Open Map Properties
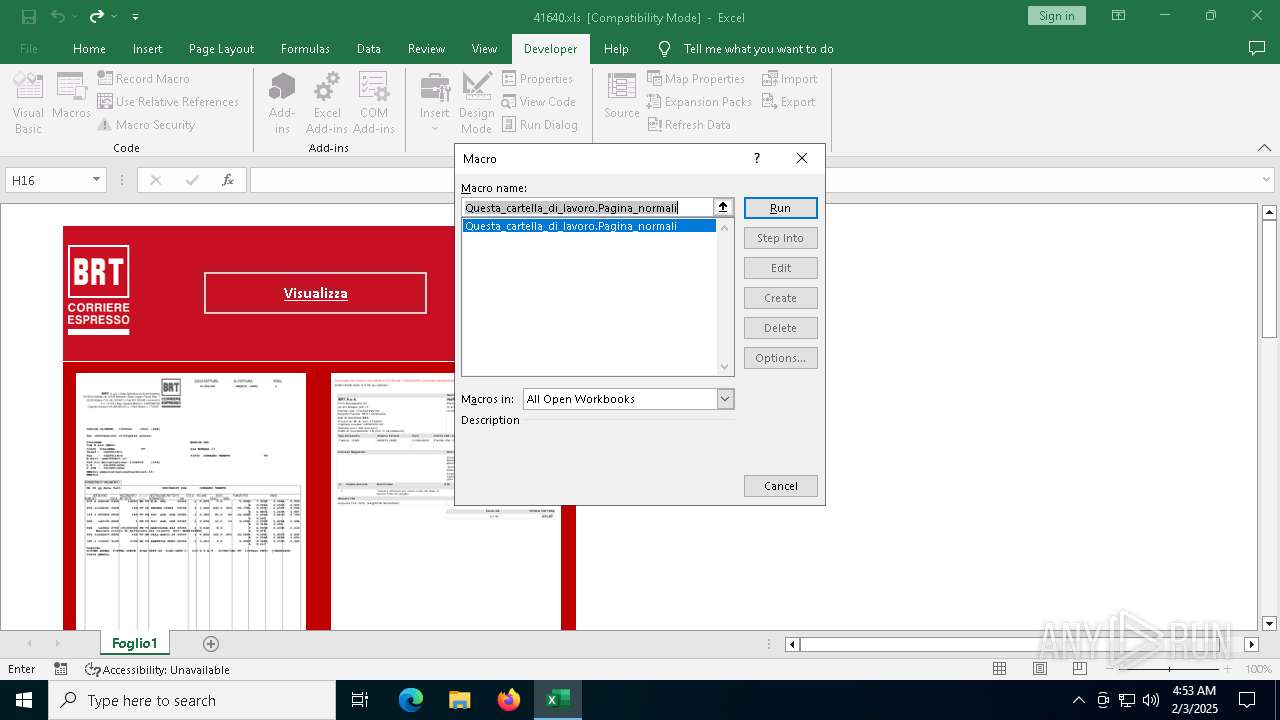 (696, 79)
